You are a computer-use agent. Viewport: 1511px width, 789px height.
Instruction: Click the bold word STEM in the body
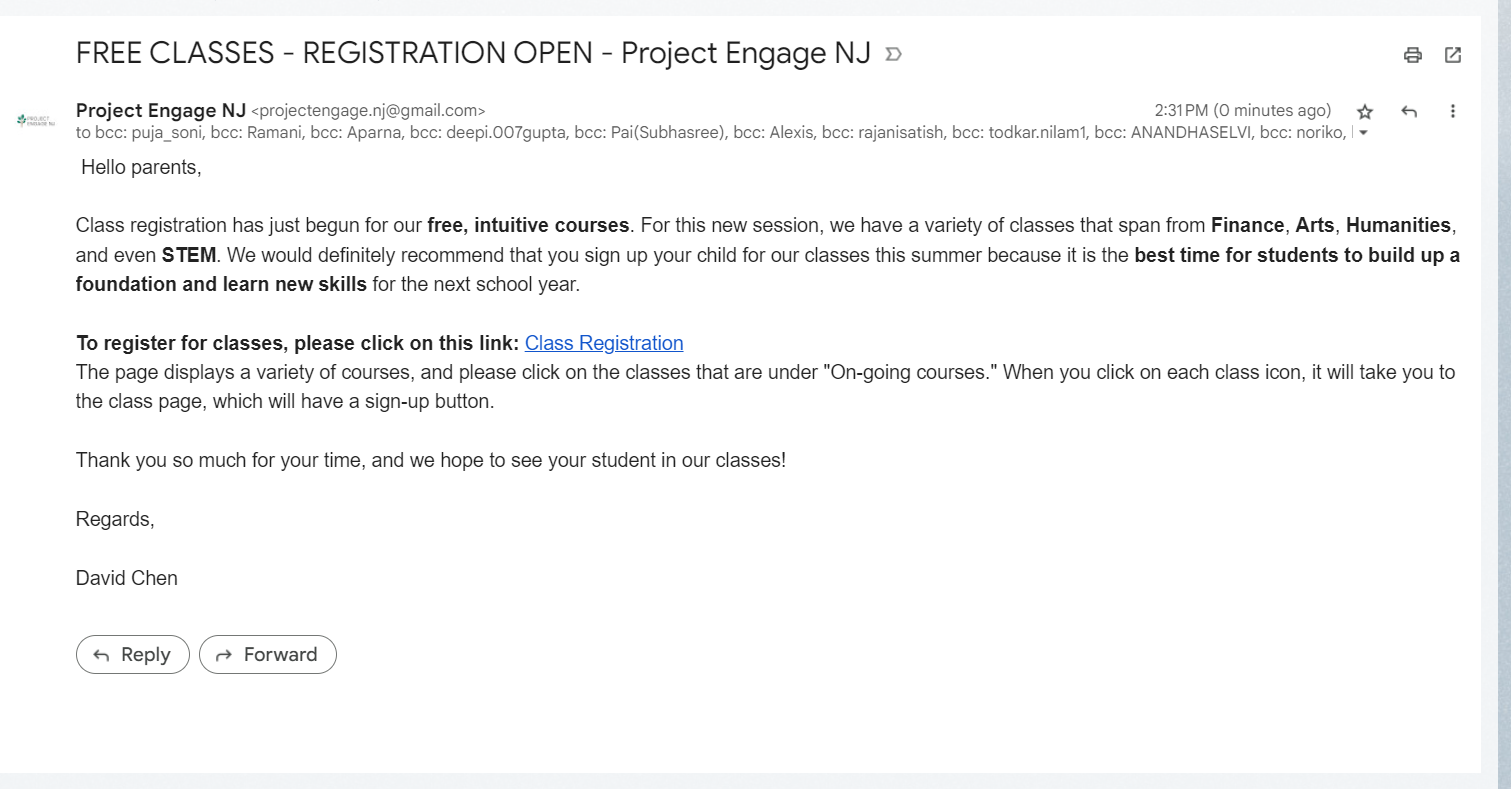pyautogui.click(x=188, y=255)
